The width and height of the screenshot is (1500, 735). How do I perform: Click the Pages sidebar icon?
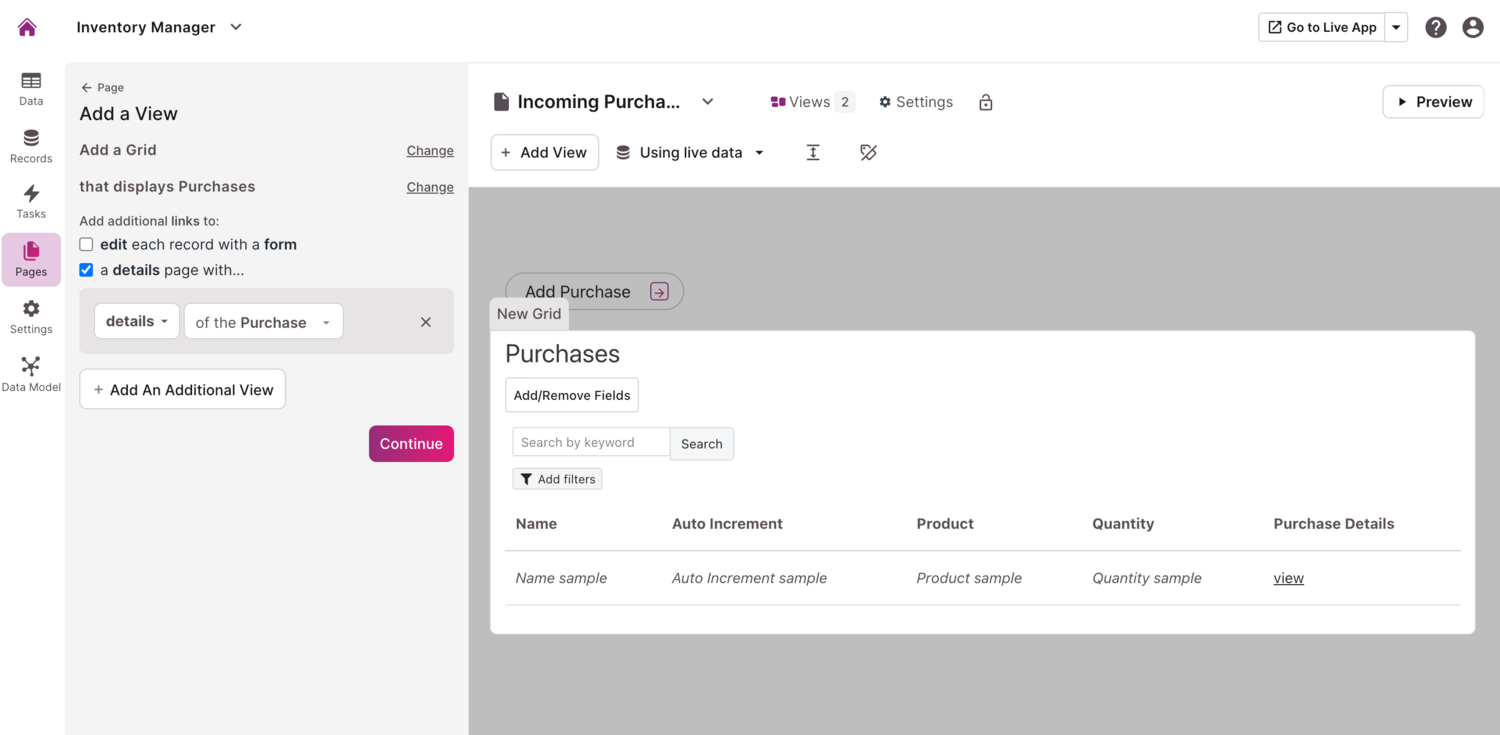click(x=30, y=258)
